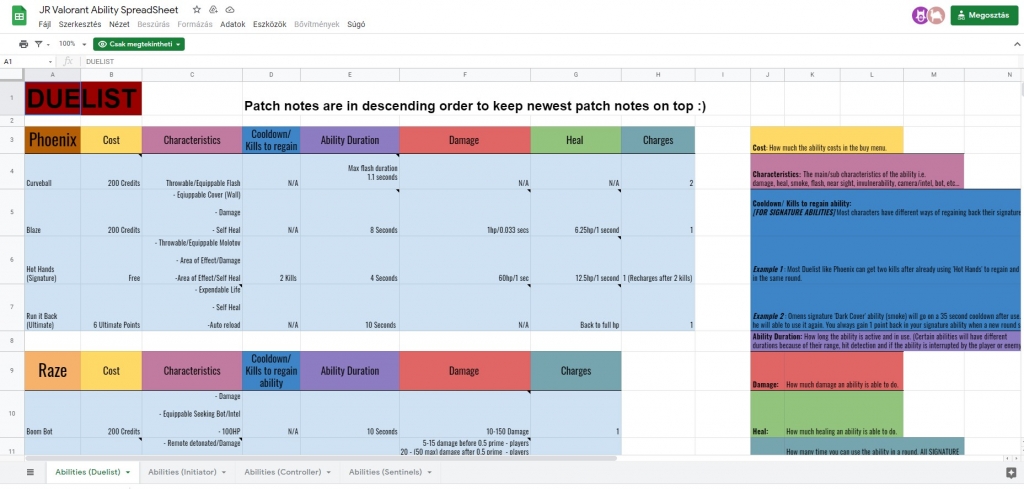The image size is (1024, 489).
Task: Click the Google Sheets home logo
Action: pyautogui.click(x=20, y=15)
